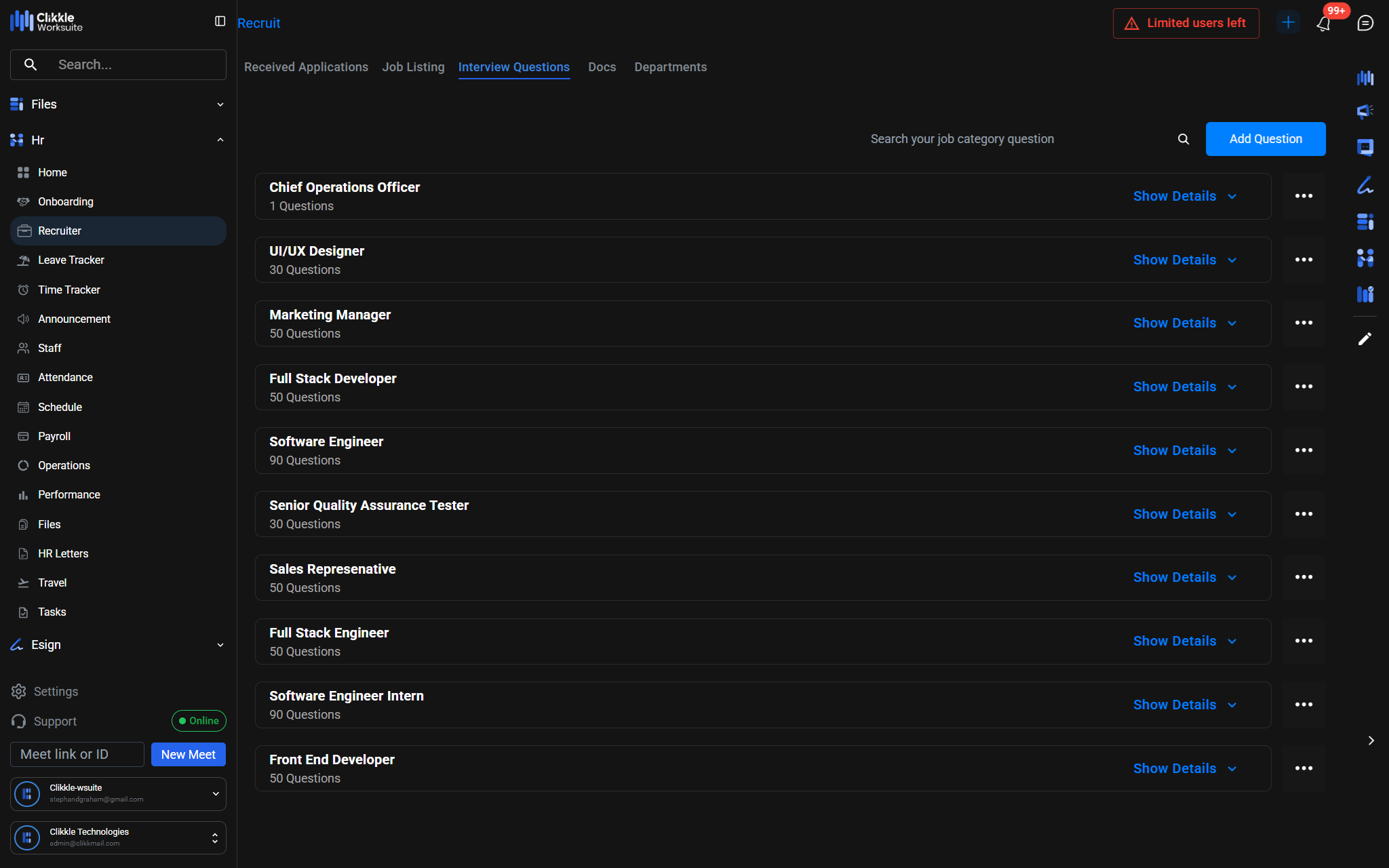Viewport: 1389px width, 868px height.
Task: Open three-dot menu for Software Engineer
Action: pyautogui.click(x=1303, y=450)
